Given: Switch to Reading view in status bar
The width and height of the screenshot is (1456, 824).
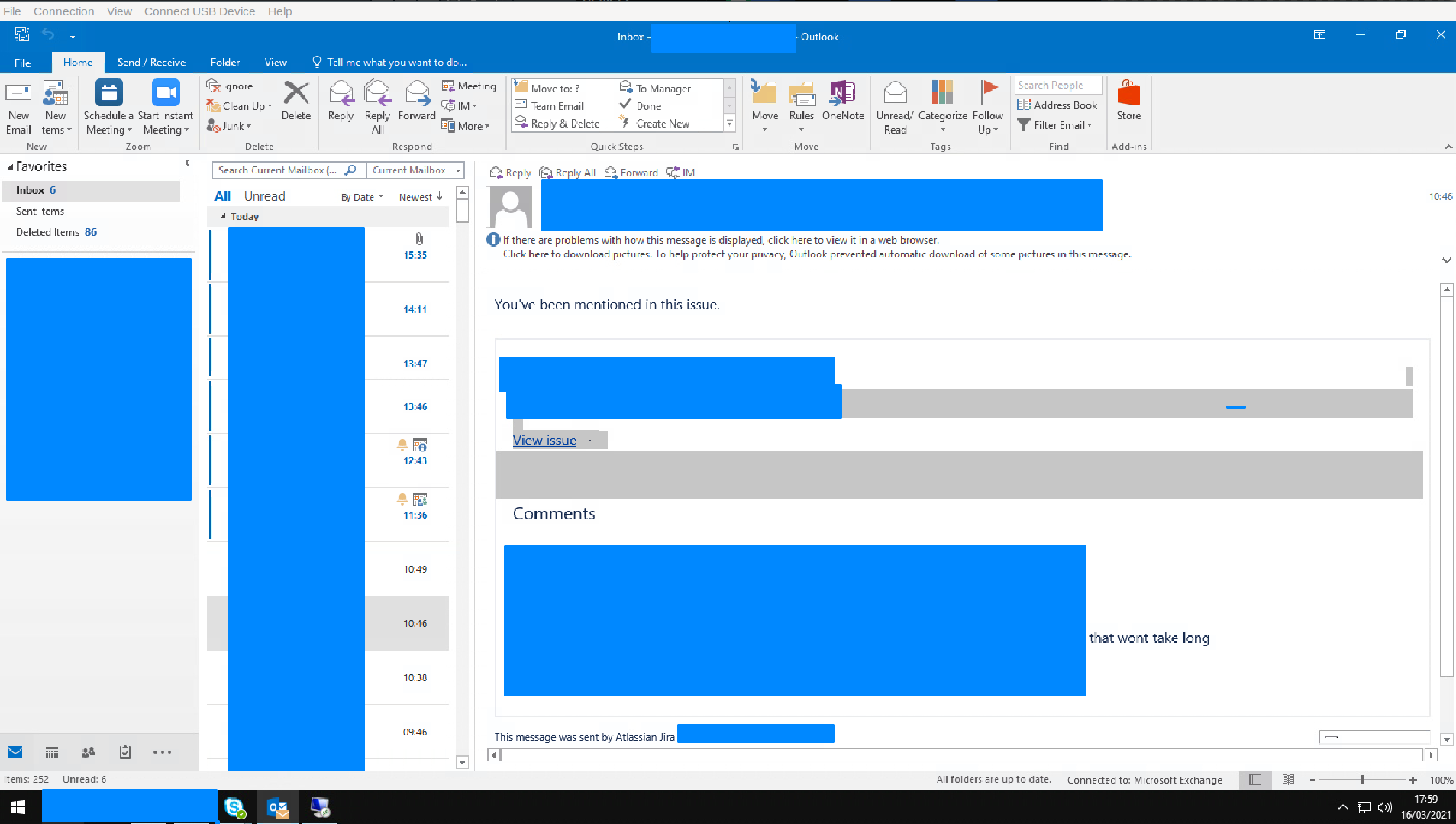Looking at the screenshot, I should [x=1289, y=780].
